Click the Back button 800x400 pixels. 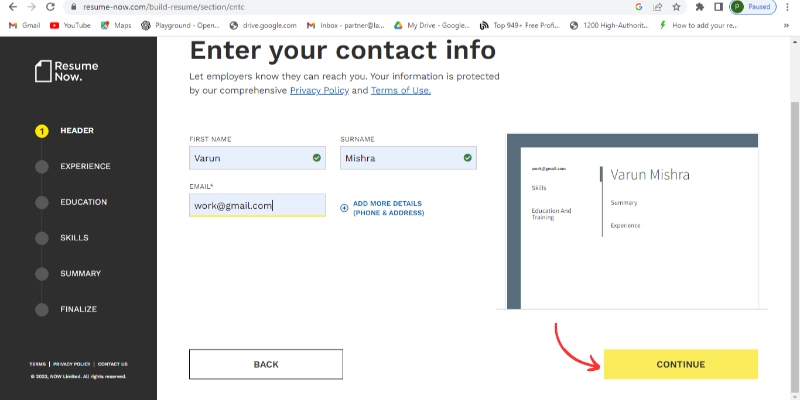(266, 364)
